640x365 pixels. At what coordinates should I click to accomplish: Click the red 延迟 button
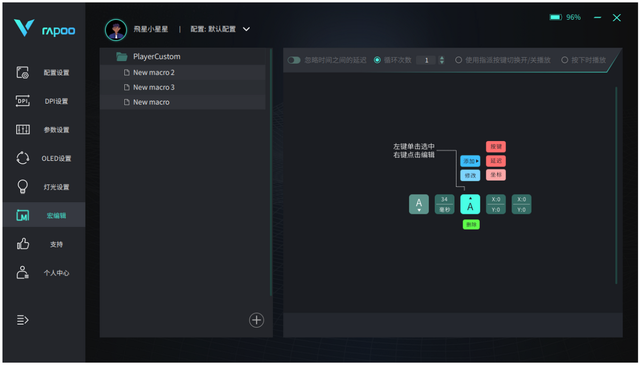coord(496,161)
